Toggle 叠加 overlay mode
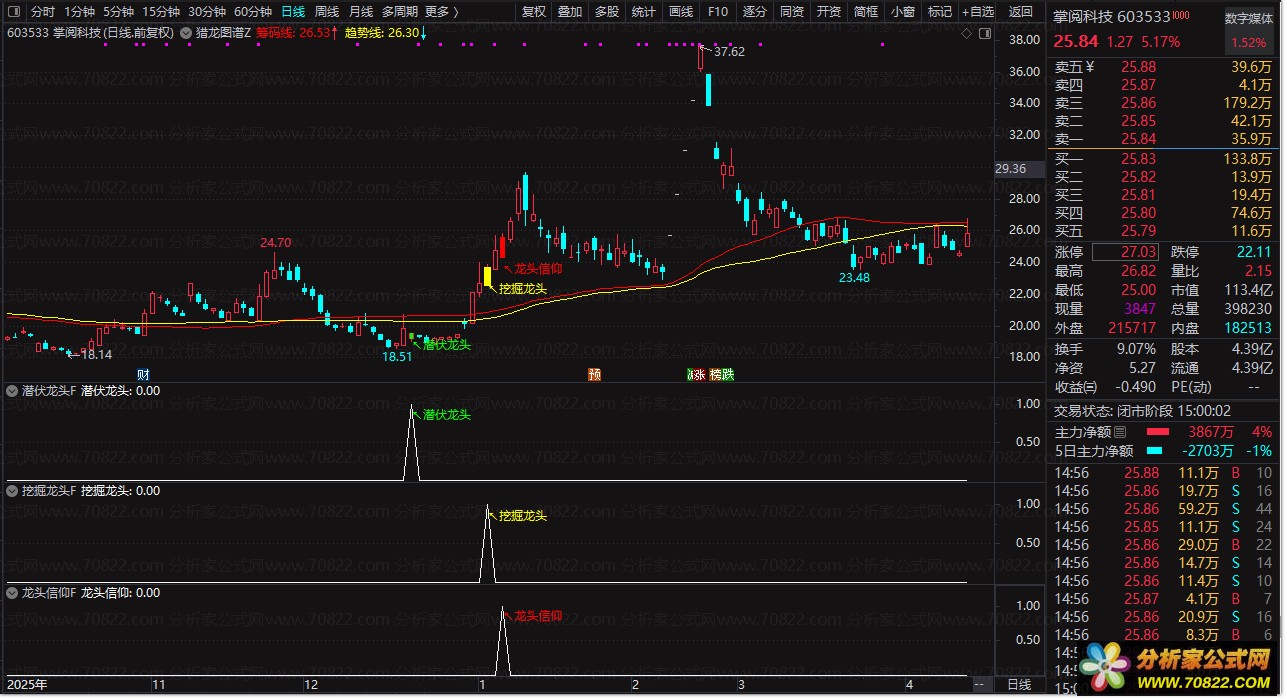The image size is (1287, 699). 570,12
